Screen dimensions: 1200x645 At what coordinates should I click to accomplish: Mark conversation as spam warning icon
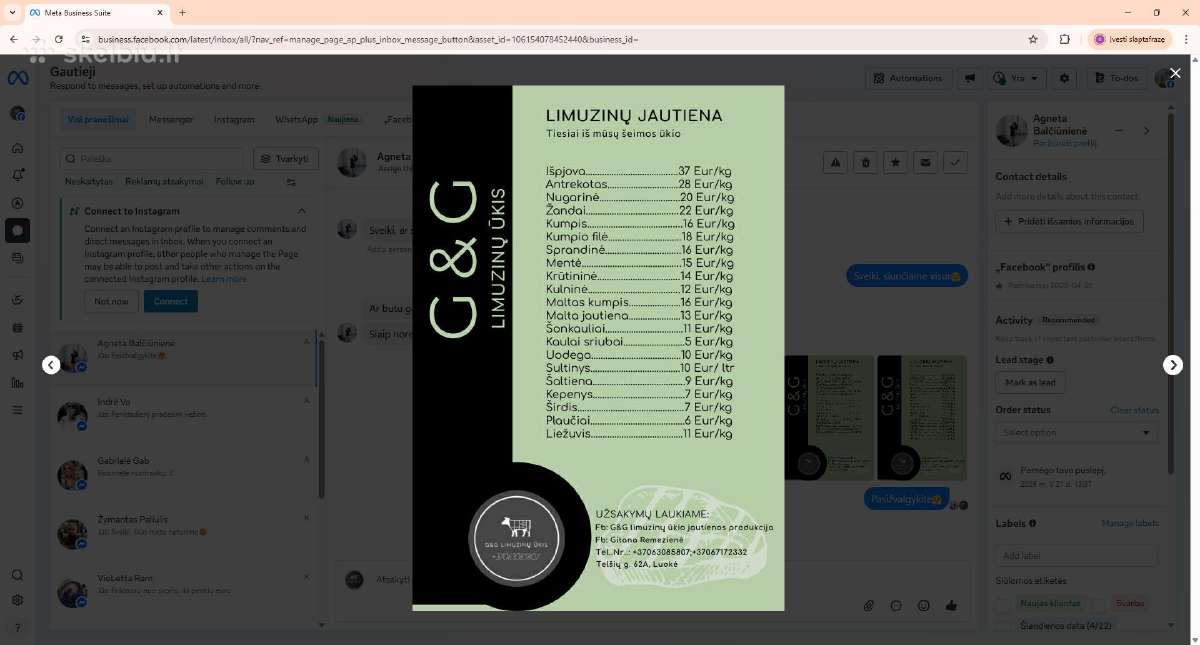836,162
